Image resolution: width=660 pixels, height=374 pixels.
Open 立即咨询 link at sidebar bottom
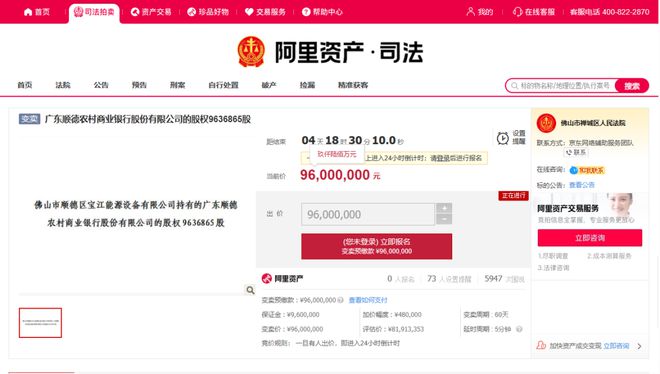coord(616,346)
